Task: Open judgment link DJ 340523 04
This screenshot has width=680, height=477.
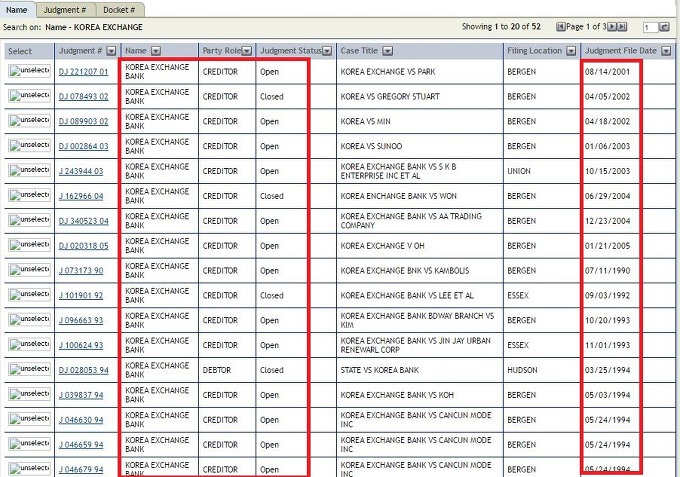Action: 83,221
